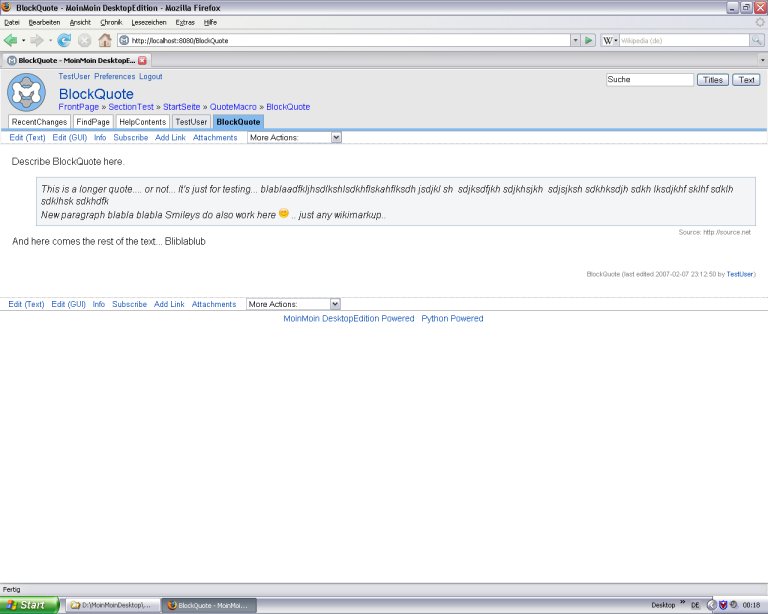Image resolution: width=768 pixels, height=614 pixels.
Task: Select the HelpContents navigation tab
Action: click(142, 122)
